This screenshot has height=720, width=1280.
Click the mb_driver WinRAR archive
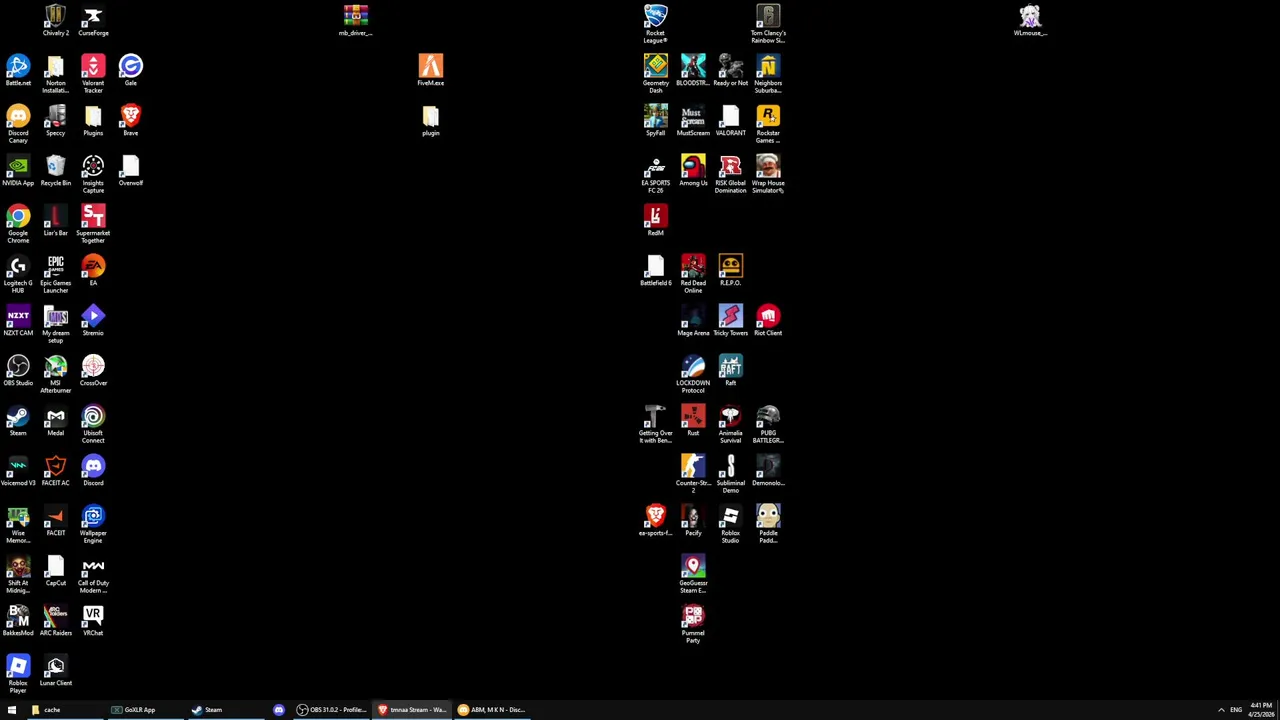[x=355, y=20]
